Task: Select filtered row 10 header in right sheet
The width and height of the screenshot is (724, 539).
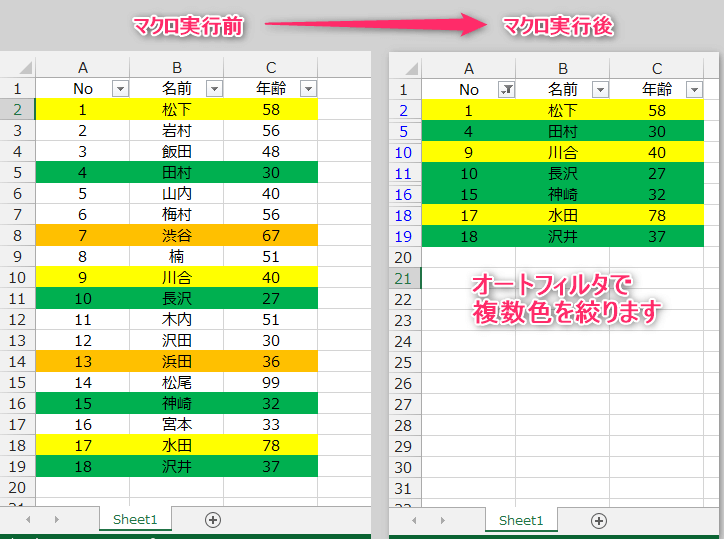Action: [x=404, y=152]
